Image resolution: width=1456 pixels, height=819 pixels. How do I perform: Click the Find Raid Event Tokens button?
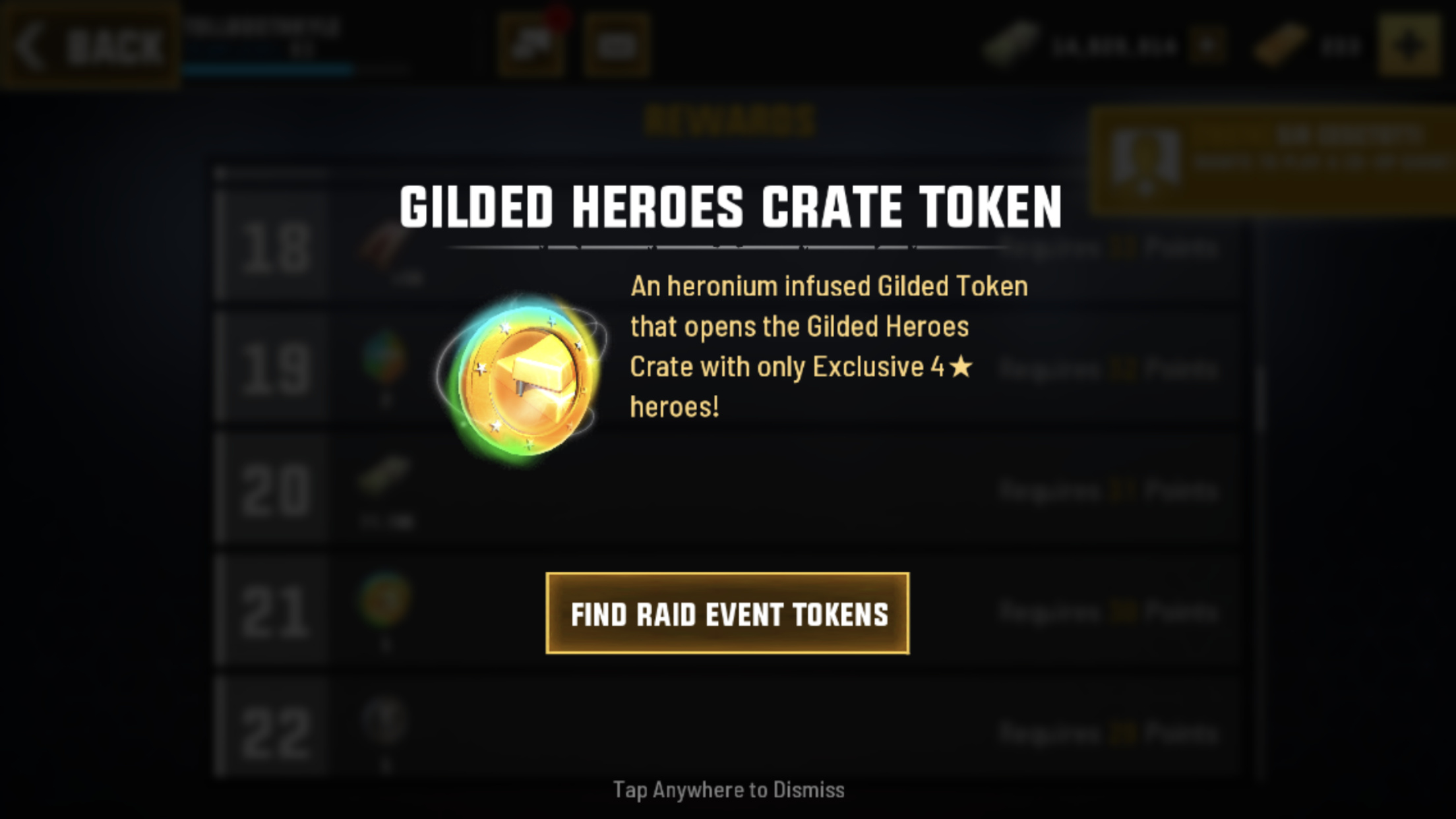coord(727,613)
